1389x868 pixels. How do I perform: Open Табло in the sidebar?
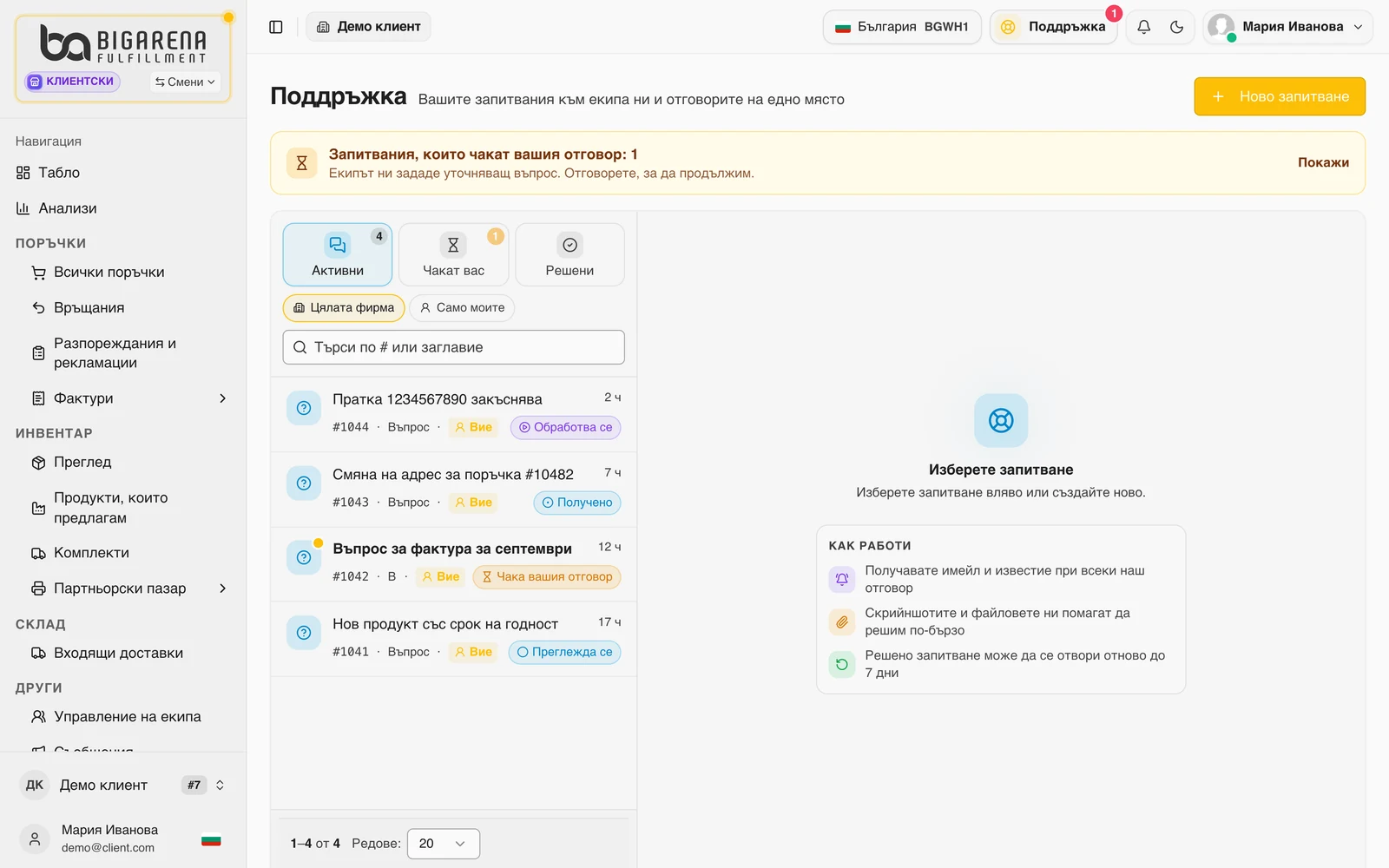tap(122, 173)
